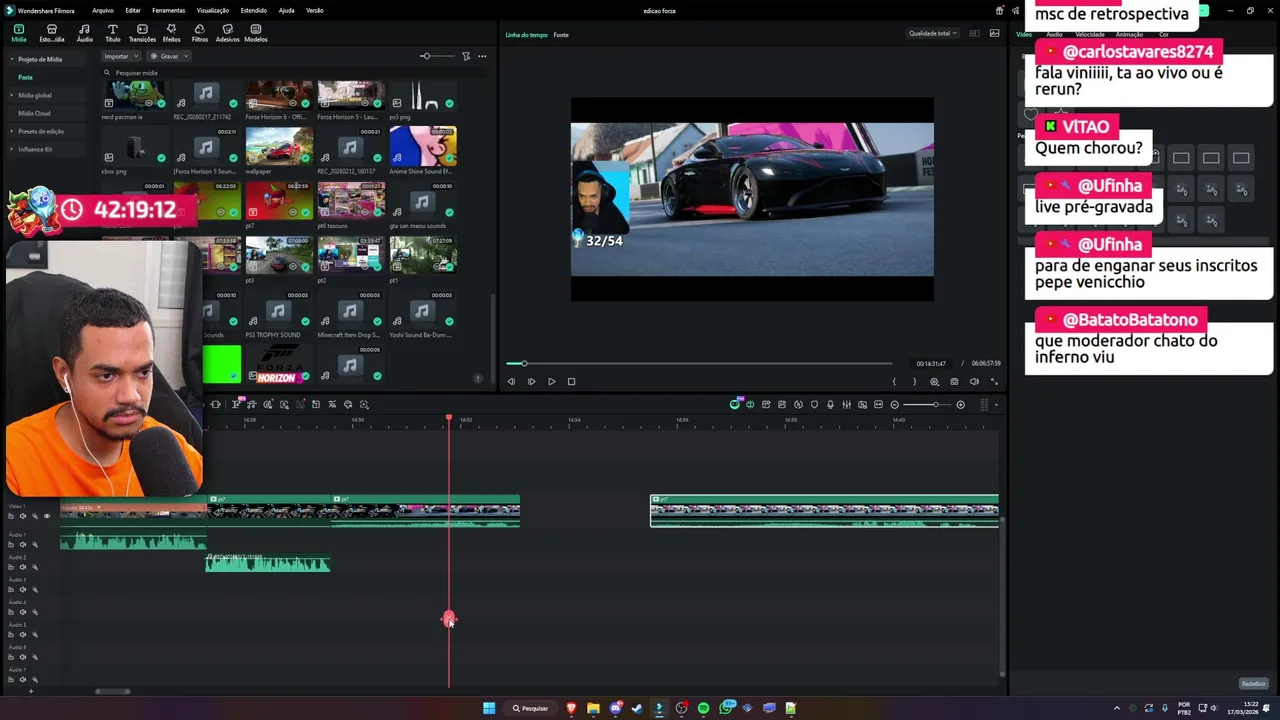Open Spotify from the Windows taskbar
Viewport: 1280px width, 720px height.
tap(703, 708)
